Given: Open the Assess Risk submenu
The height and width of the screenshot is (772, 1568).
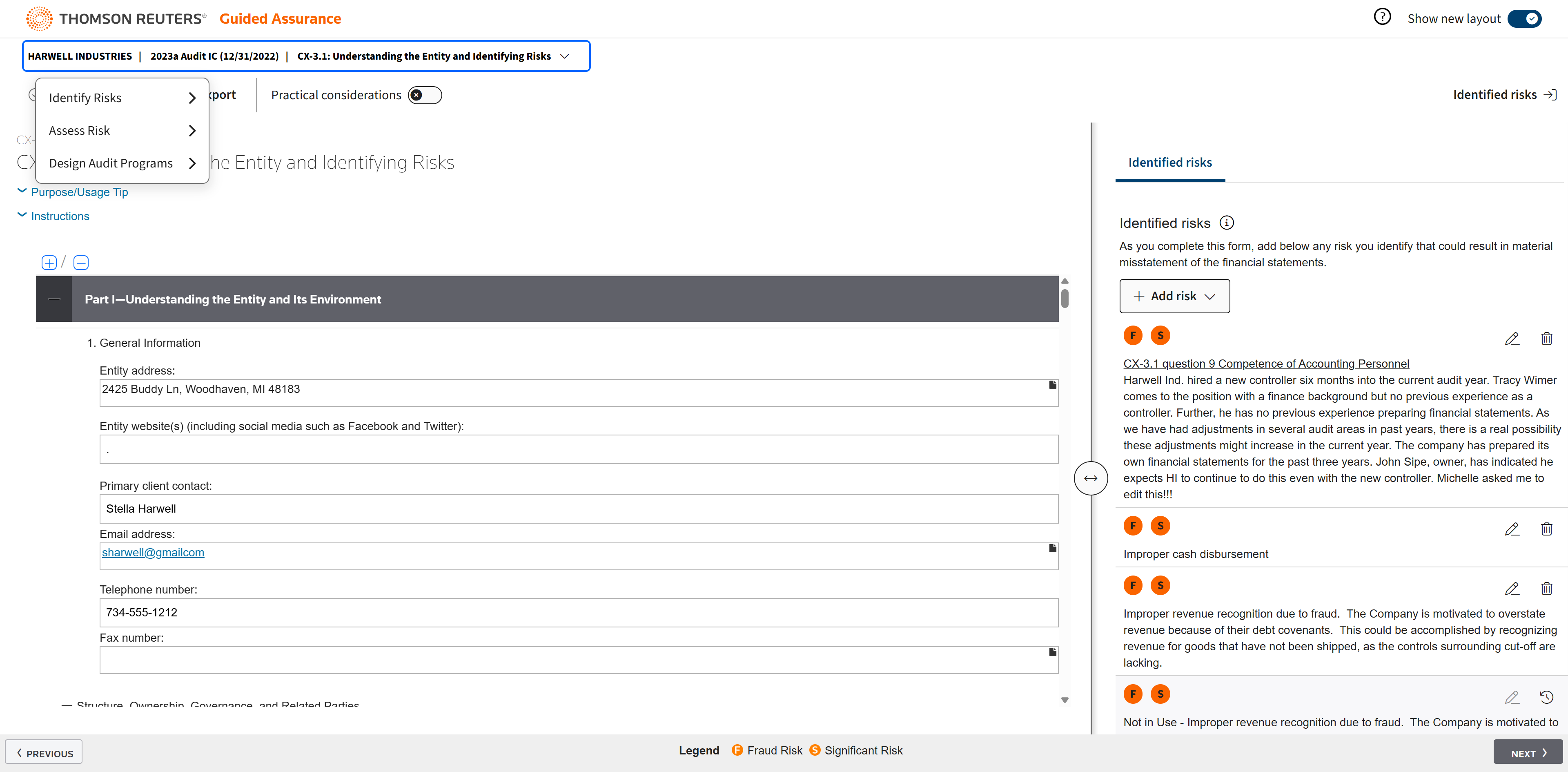Looking at the screenshot, I should pos(122,130).
